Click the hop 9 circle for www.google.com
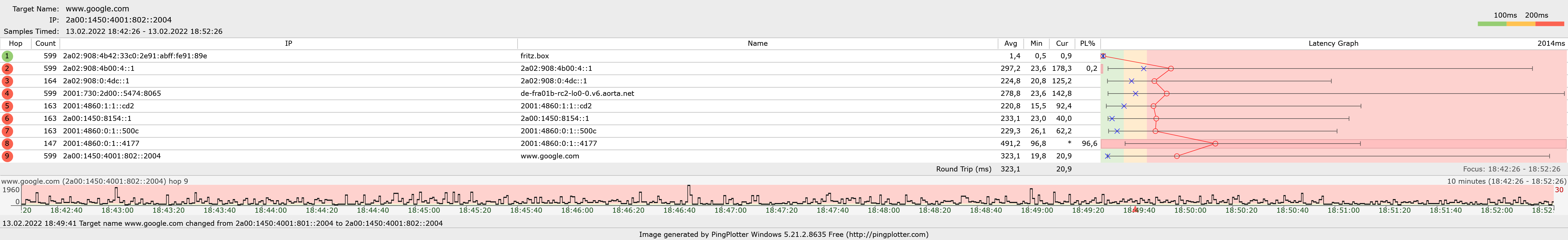This screenshot has height=240, width=1568. pyautogui.click(x=7, y=156)
